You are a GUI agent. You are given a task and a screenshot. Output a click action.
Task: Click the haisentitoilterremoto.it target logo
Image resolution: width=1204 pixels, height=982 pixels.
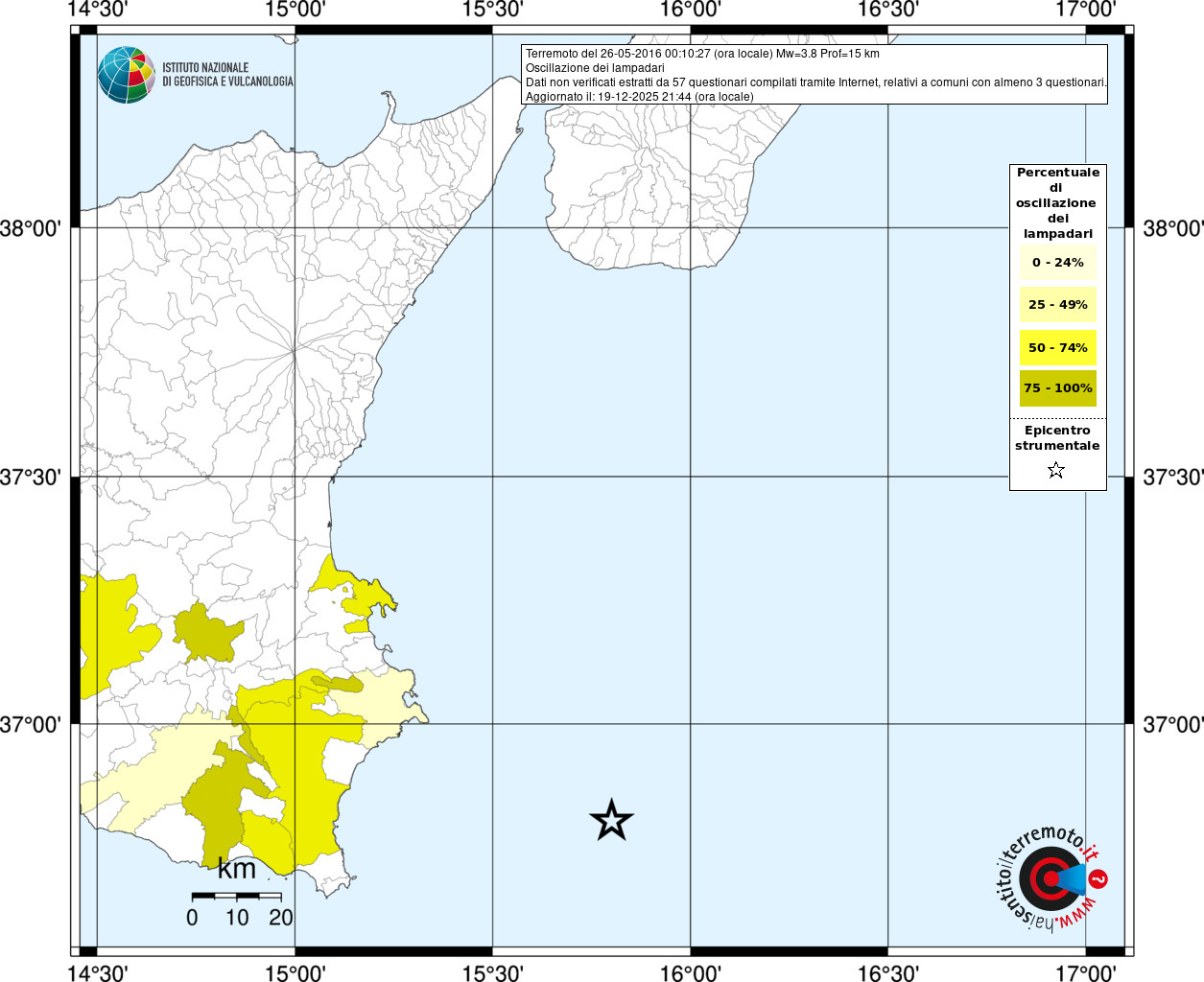[1048, 878]
